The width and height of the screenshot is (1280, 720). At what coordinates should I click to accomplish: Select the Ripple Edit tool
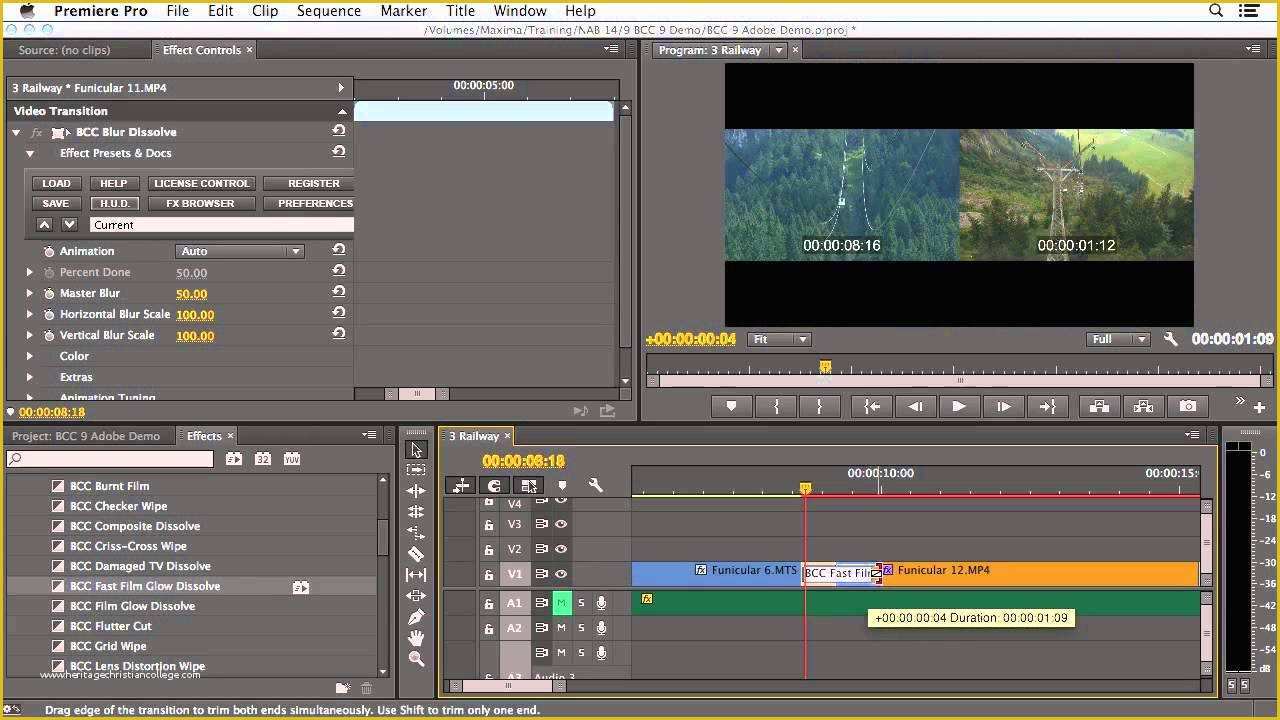click(x=416, y=491)
